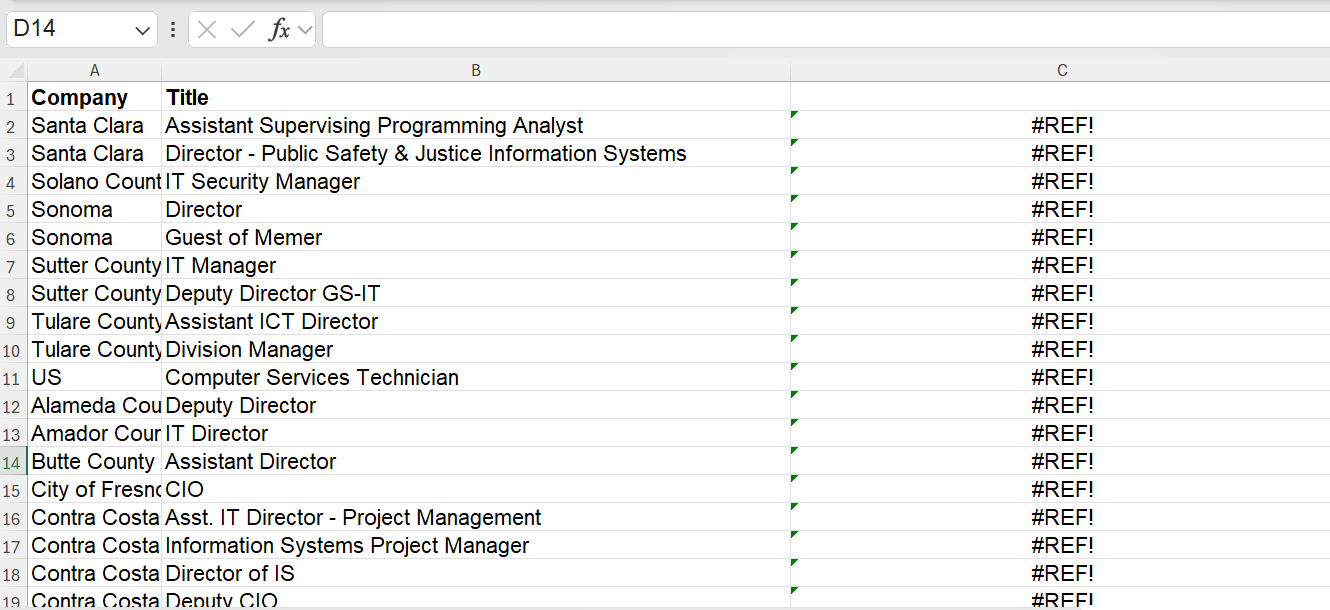Select row 1 header
Viewport: 1330px width, 610px height.
coord(13,98)
